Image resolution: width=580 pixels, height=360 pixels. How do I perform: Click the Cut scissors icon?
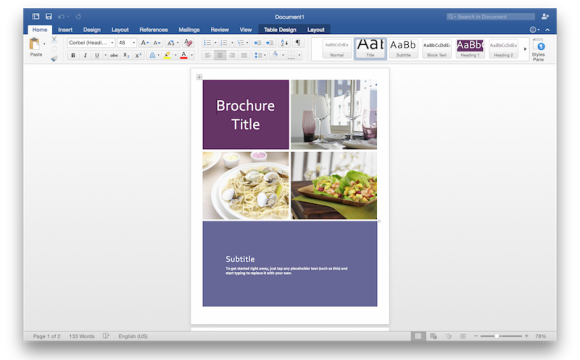tap(54, 39)
